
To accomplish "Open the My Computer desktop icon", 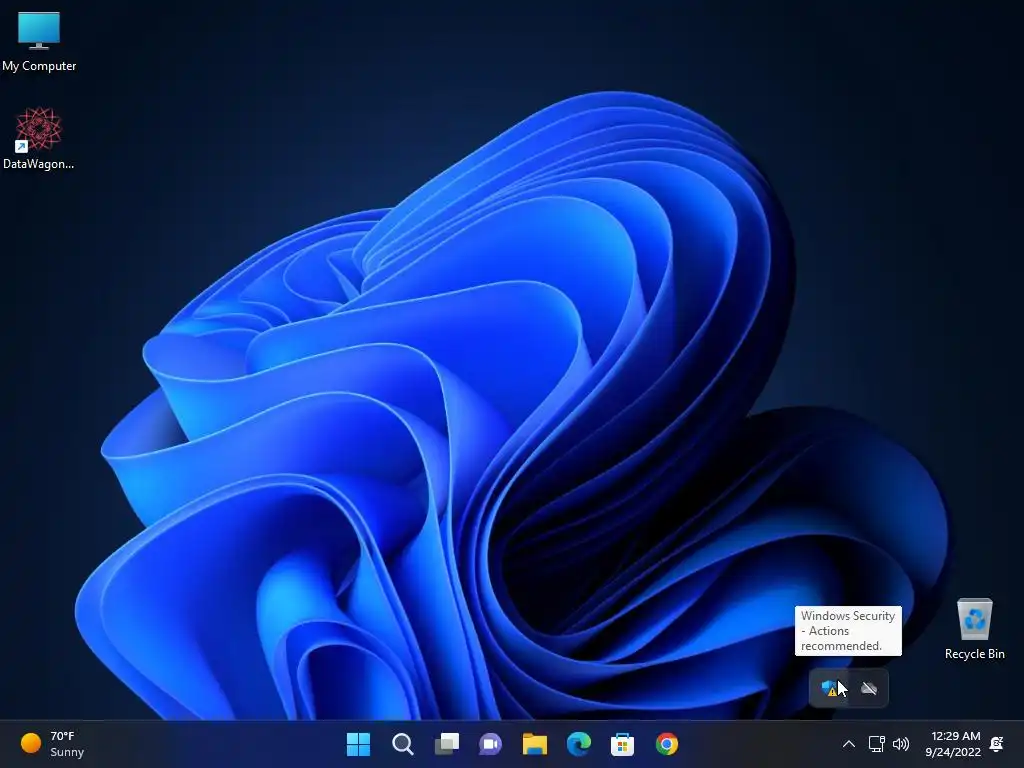I will [x=39, y=41].
